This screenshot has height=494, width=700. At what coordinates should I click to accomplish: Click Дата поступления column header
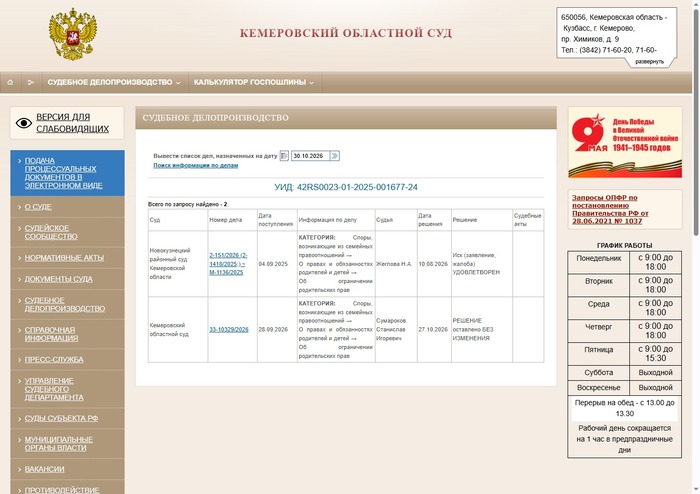click(x=275, y=220)
